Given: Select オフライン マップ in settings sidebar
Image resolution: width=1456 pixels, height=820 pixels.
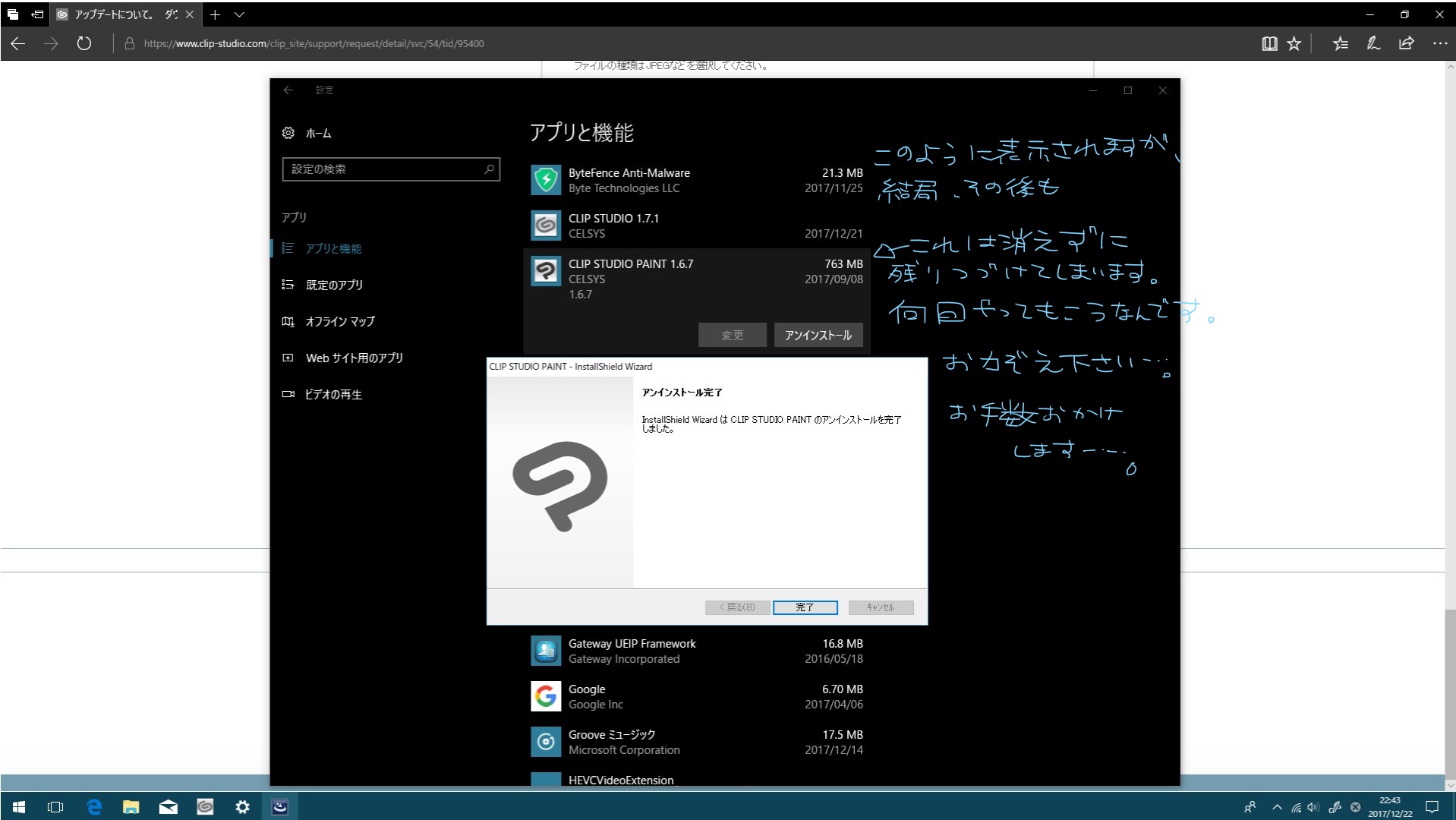Looking at the screenshot, I should click(x=340, y=321).
